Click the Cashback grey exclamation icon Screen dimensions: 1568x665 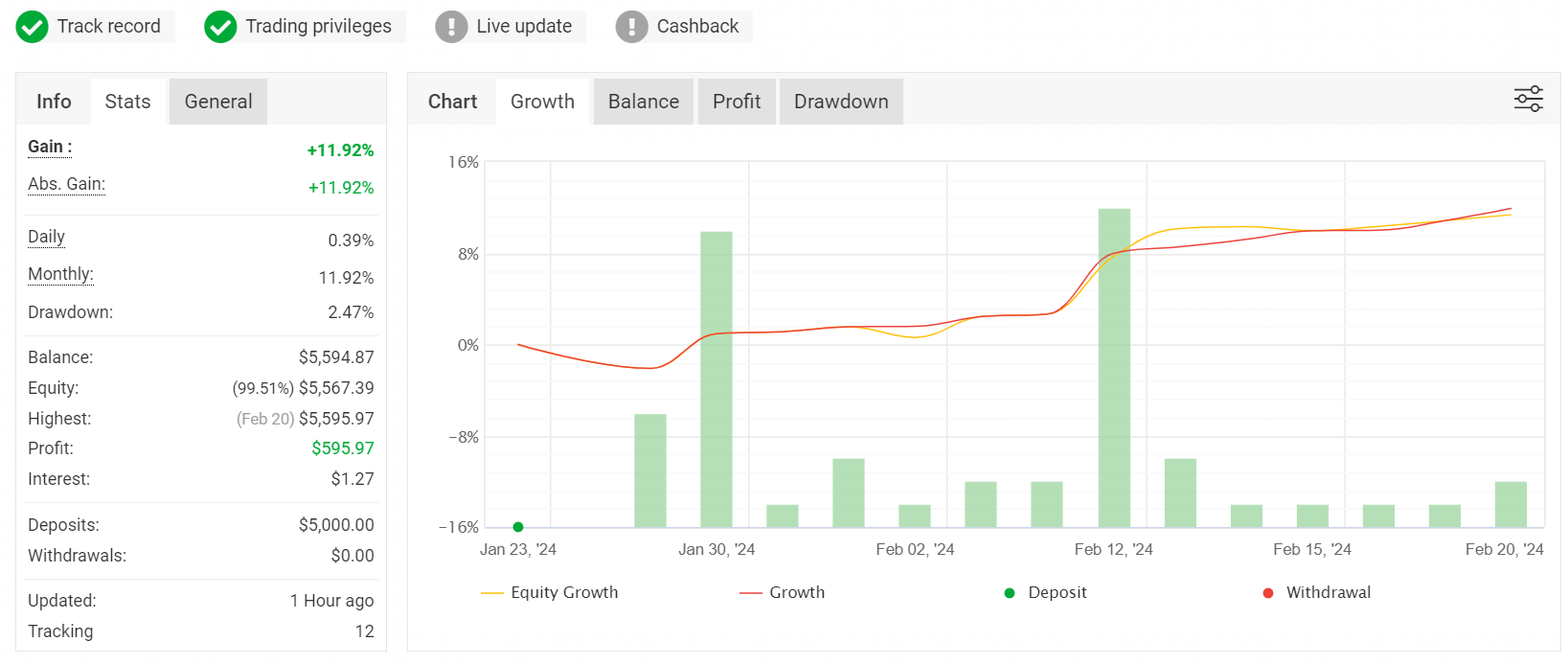coord(631,27)
